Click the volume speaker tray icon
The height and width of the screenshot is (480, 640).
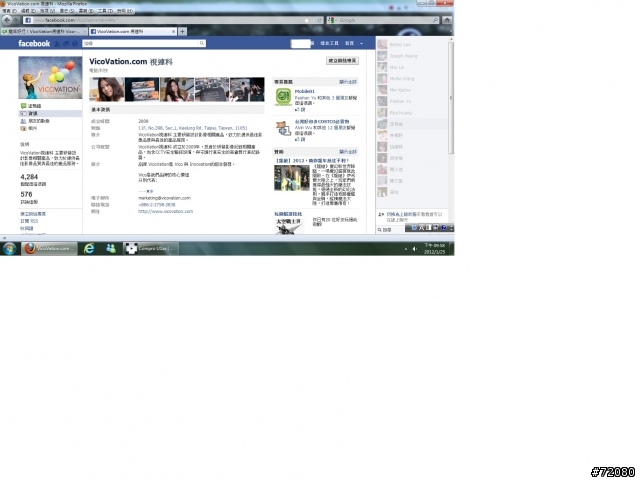point(415,249)
